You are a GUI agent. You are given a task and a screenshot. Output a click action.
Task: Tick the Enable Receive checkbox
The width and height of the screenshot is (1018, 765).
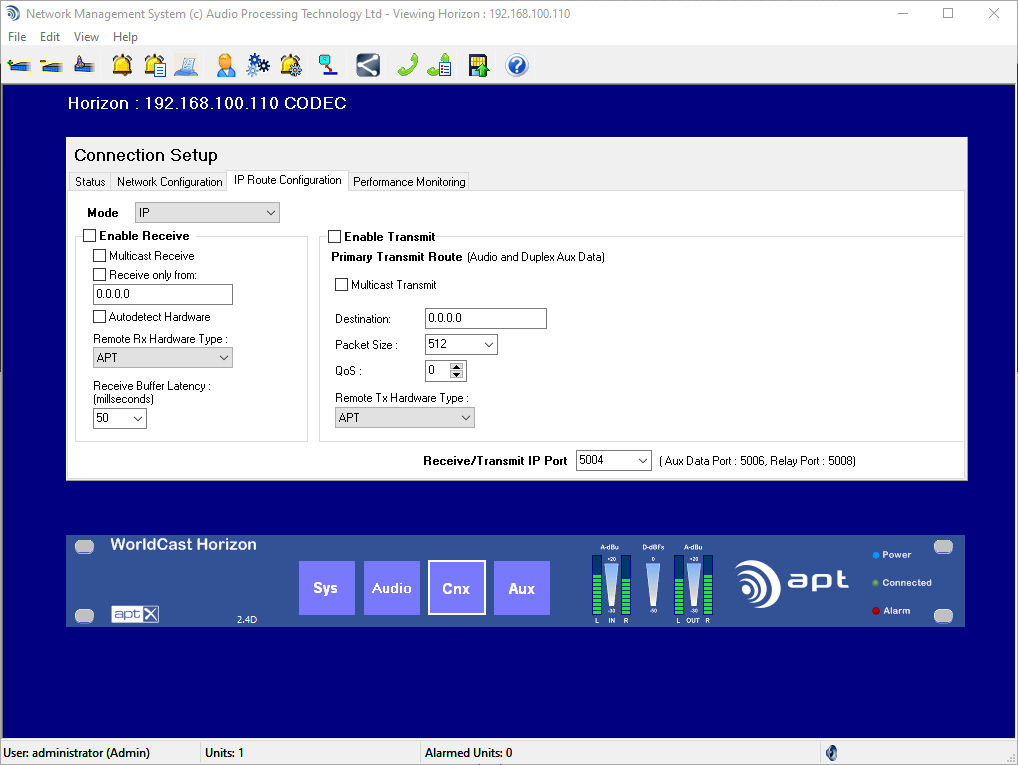(90, 236)
